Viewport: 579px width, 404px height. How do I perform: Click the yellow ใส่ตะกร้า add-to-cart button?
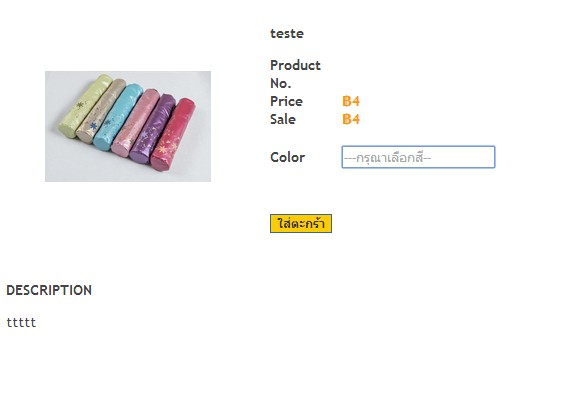[x=301, y=223]
